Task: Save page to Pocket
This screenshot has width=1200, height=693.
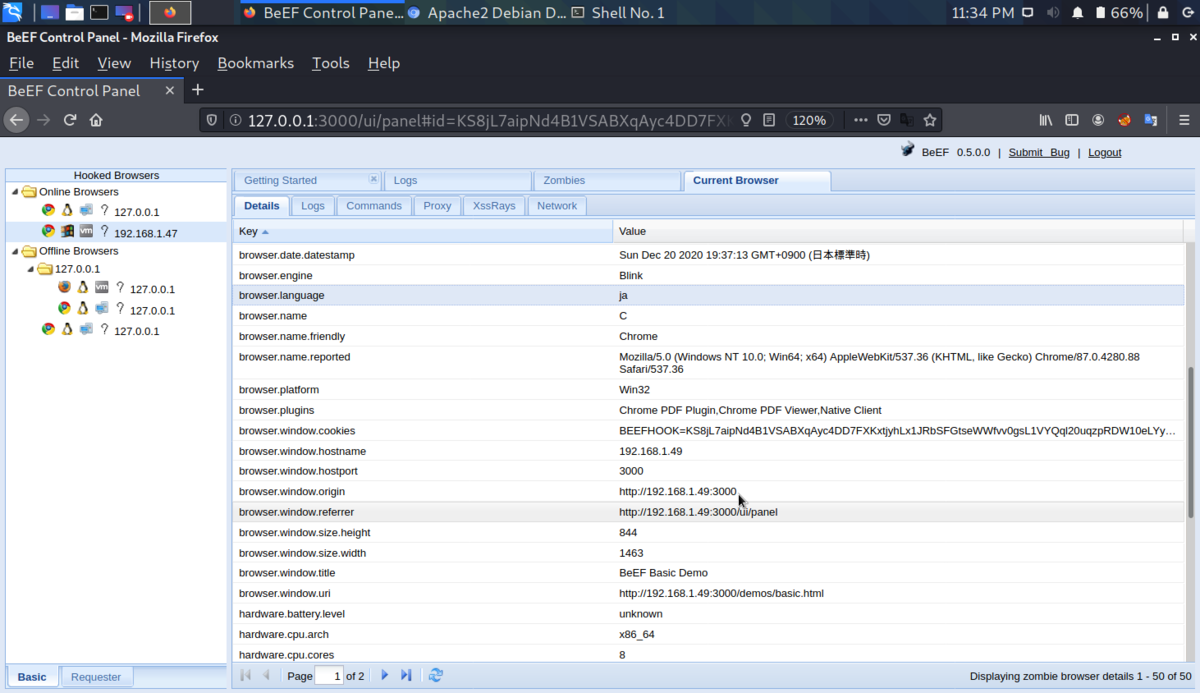Action: (x=884, y=120)
